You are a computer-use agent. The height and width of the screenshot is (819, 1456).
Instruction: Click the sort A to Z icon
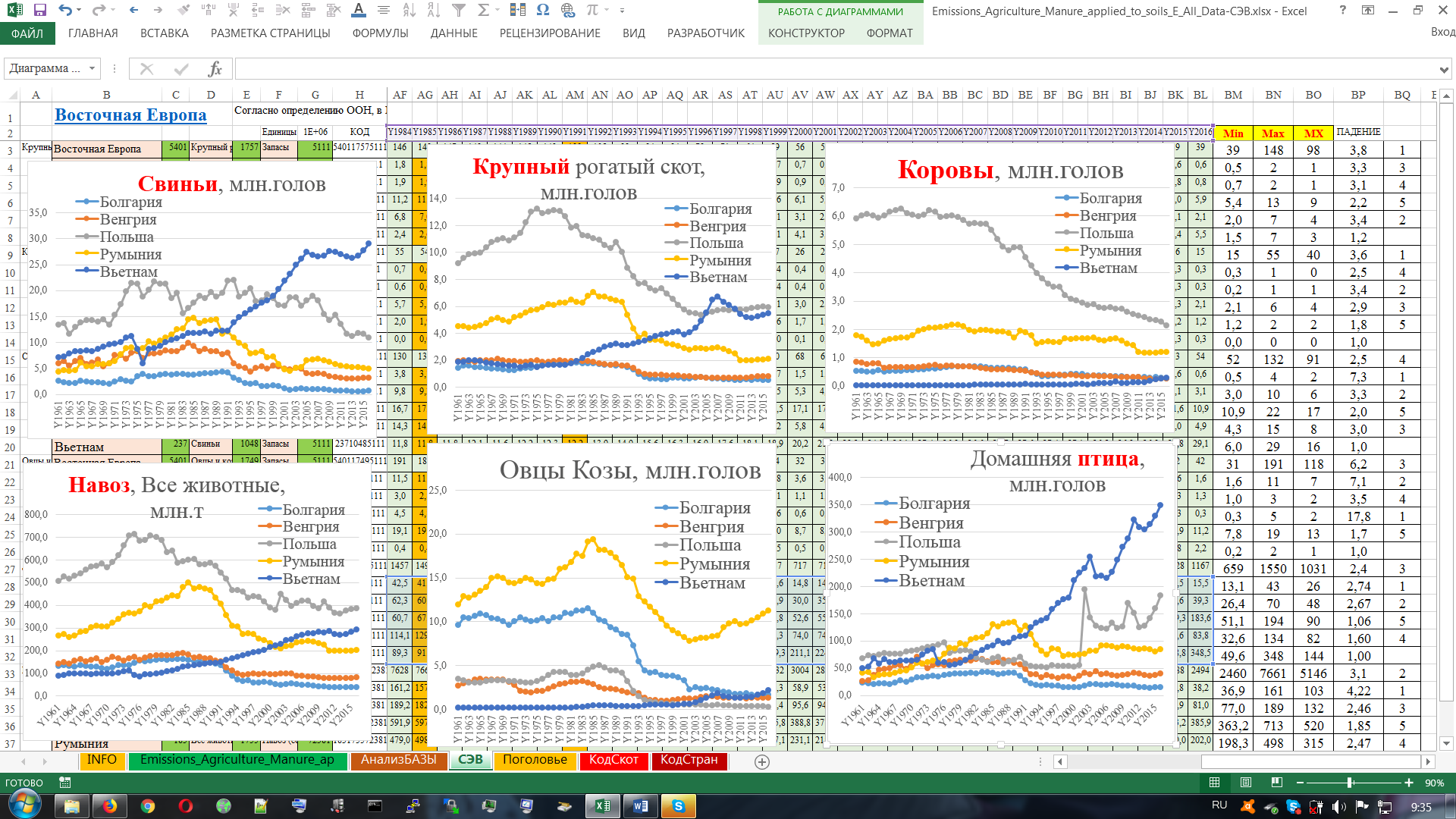(409, 11)
